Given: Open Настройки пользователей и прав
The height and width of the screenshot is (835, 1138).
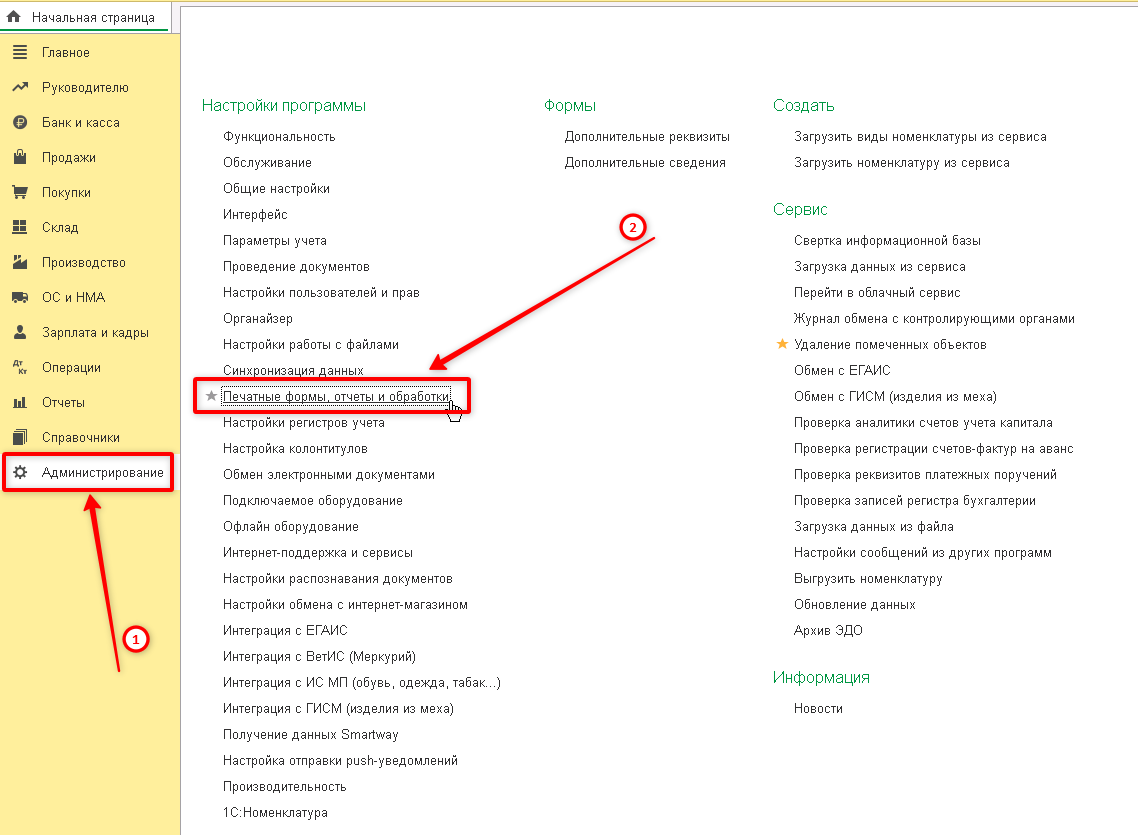Looking at the screenshot, I should pyautogui.click(x=322, y=292).
